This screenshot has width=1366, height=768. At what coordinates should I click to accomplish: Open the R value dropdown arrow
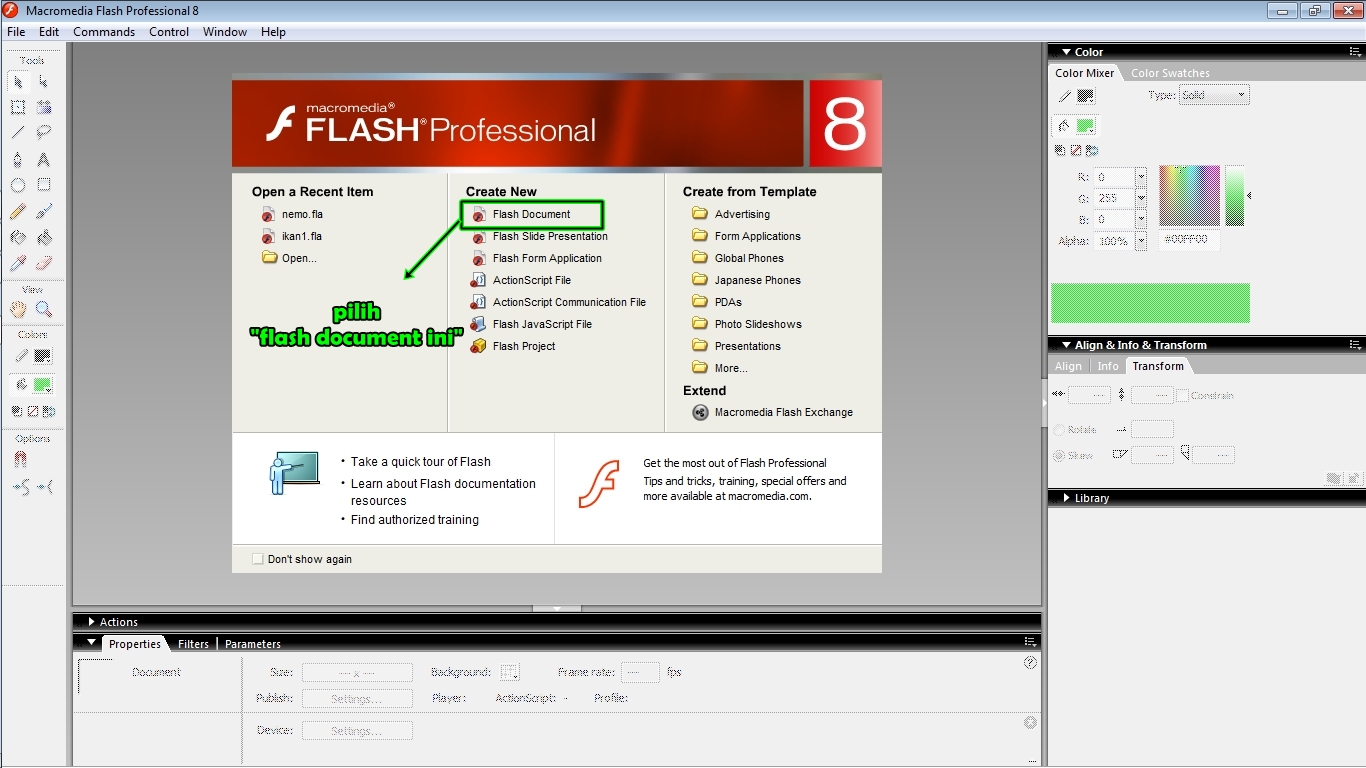tap(1141, 176)
